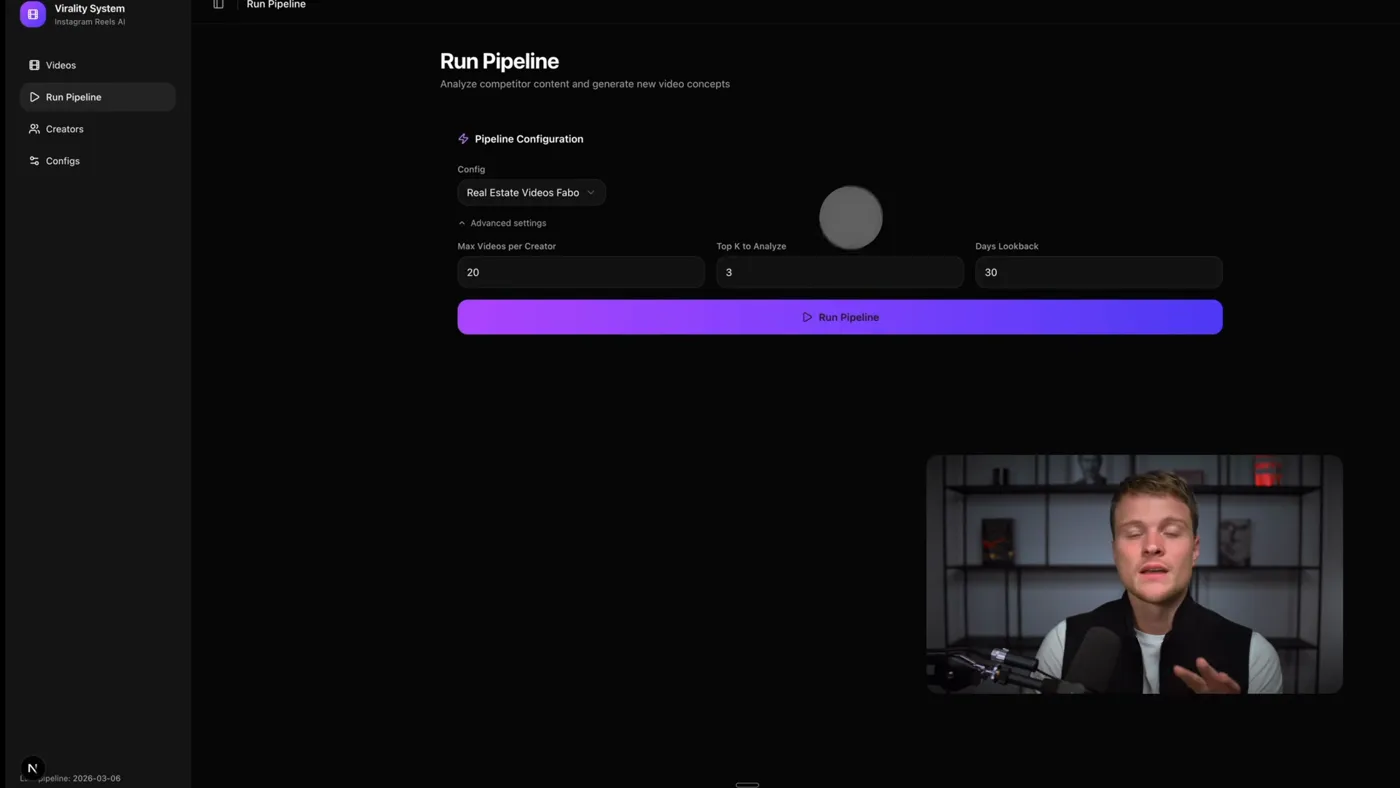Click the Pipeline Configuration section title
Image resolution: width=1400 pixels, height=788 pixels.
click(x=529, y=139)
